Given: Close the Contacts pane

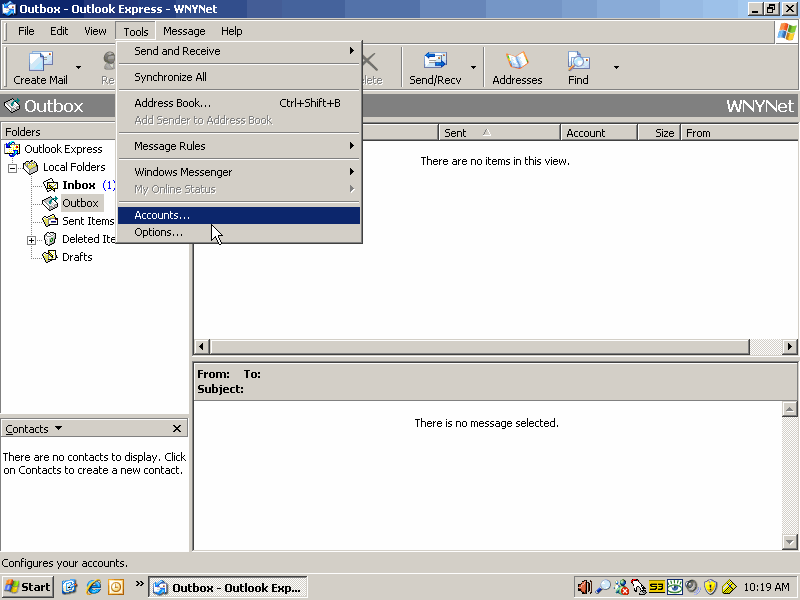Looking at the screenshot, I should pyautogui.click(x=177, y=429).
